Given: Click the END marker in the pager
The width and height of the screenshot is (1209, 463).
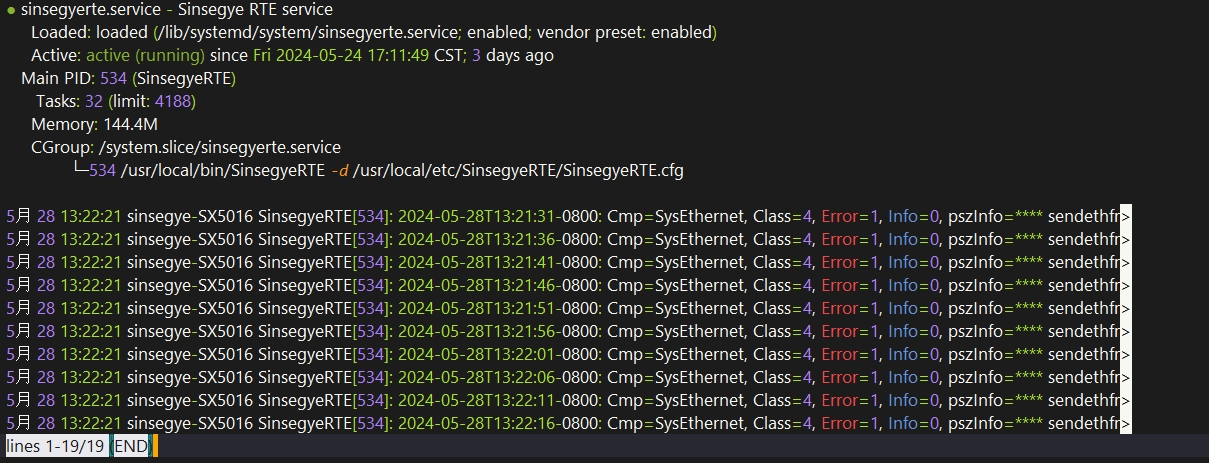Looking at the screenshot, I should click(130, 446).
